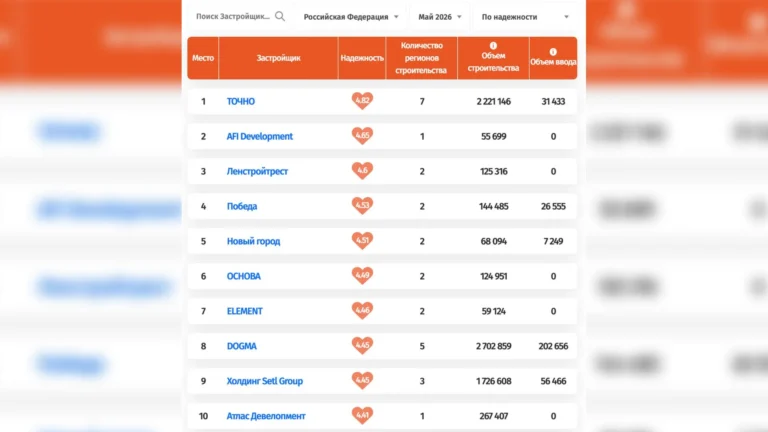
Task: Click the 4.53 heart for Победа
Action: 362,206
